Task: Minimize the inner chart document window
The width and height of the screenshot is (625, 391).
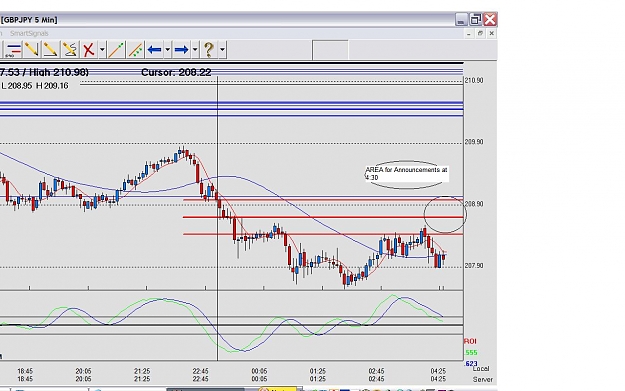Action: tap(469, 33)
